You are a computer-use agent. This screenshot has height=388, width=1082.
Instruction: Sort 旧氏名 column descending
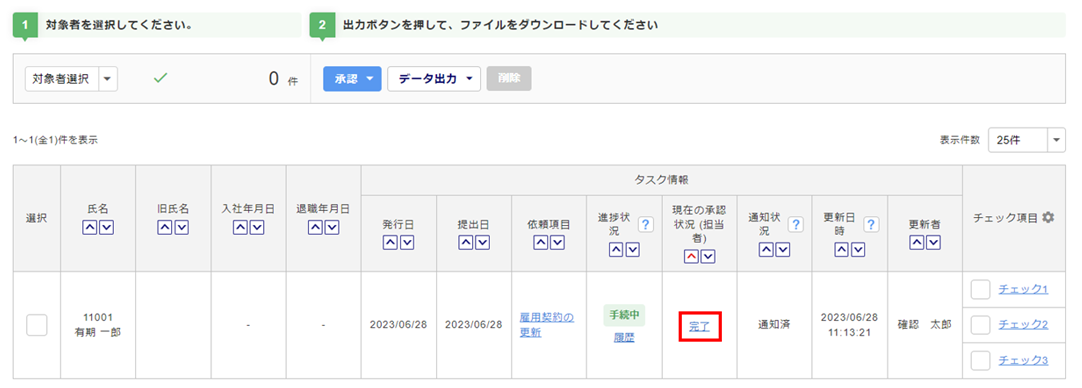181,226
